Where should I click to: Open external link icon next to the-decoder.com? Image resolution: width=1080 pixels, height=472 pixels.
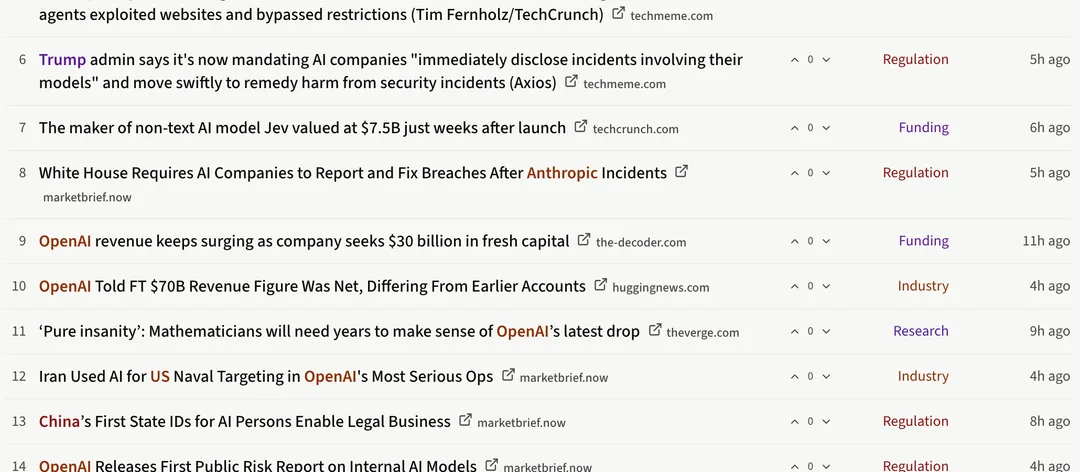tap(584, 240)
